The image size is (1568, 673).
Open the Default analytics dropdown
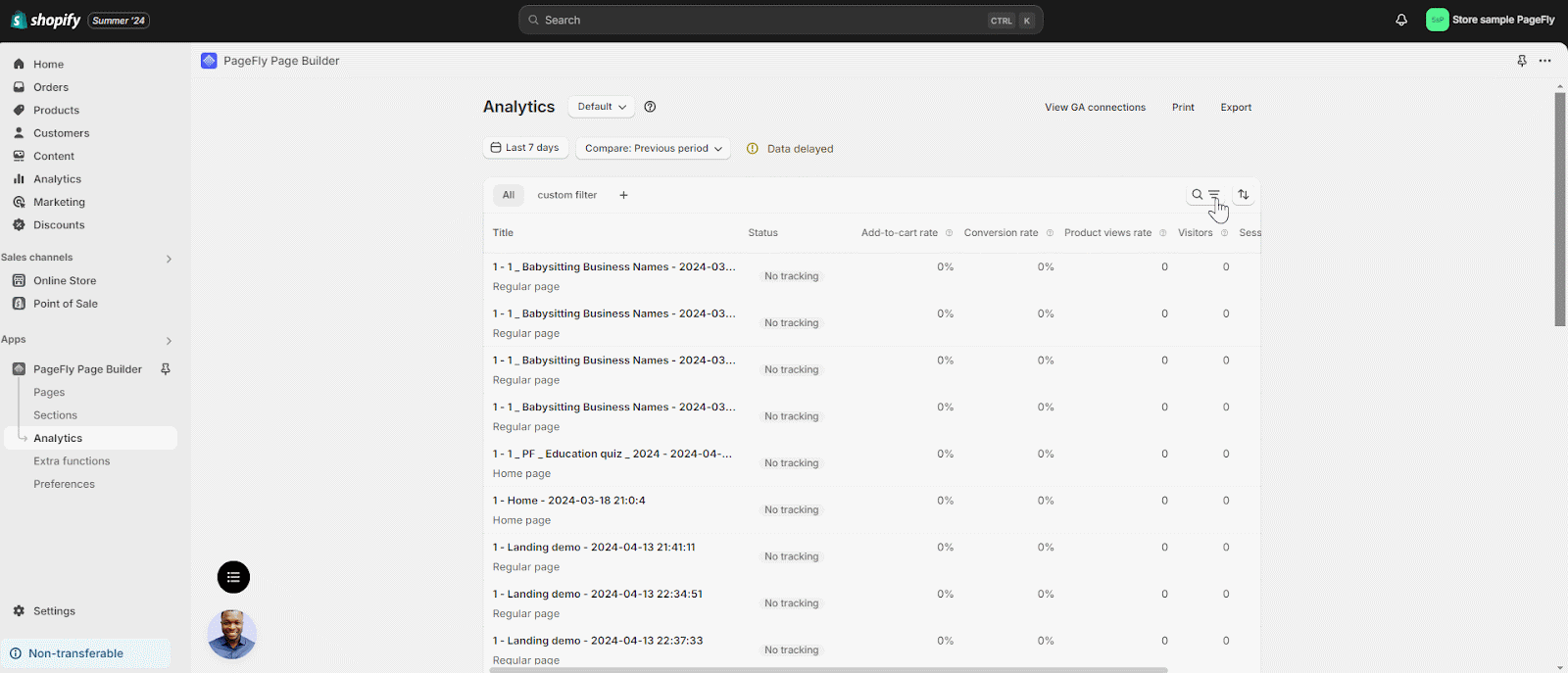tap(602, 107)
